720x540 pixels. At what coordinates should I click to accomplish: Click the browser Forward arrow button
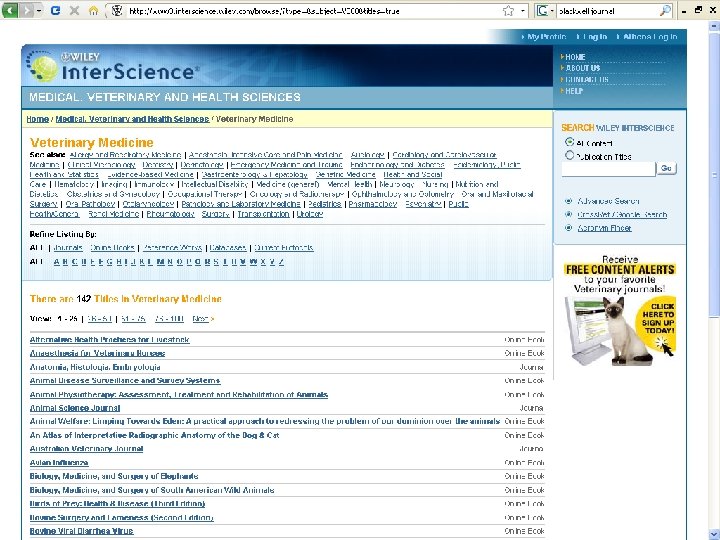[26, 10]
